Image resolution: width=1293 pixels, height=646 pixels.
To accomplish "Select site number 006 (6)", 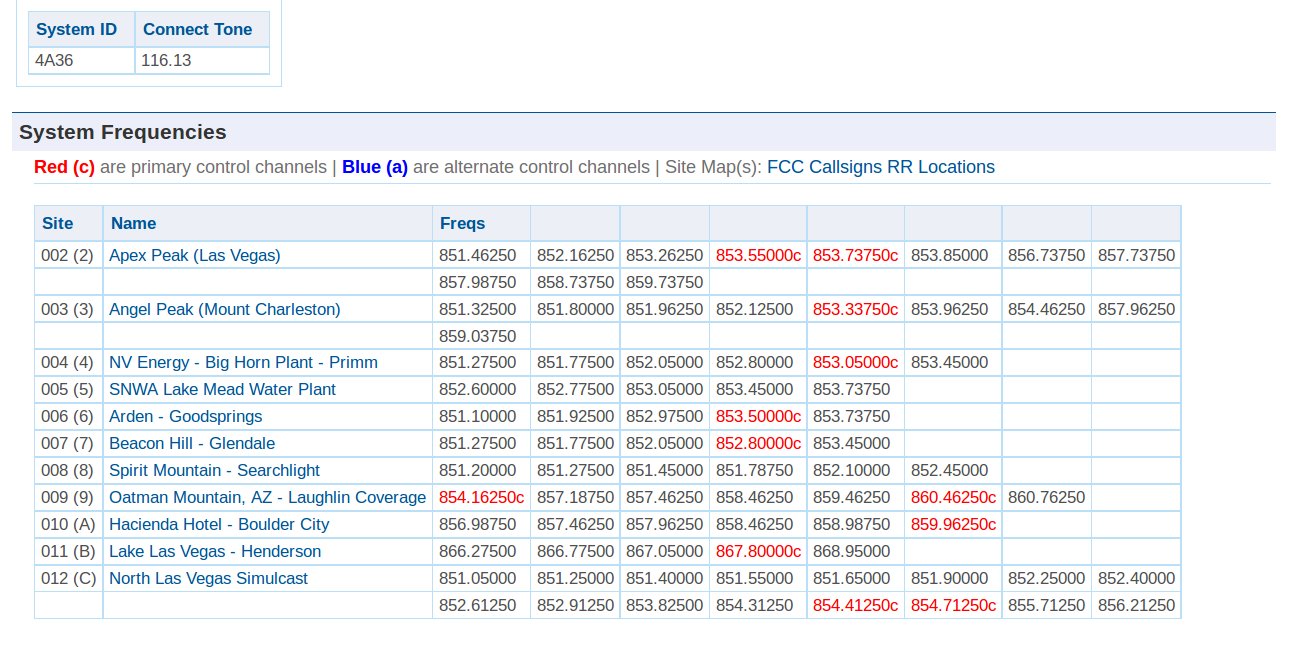I will [x=67, y=416].
